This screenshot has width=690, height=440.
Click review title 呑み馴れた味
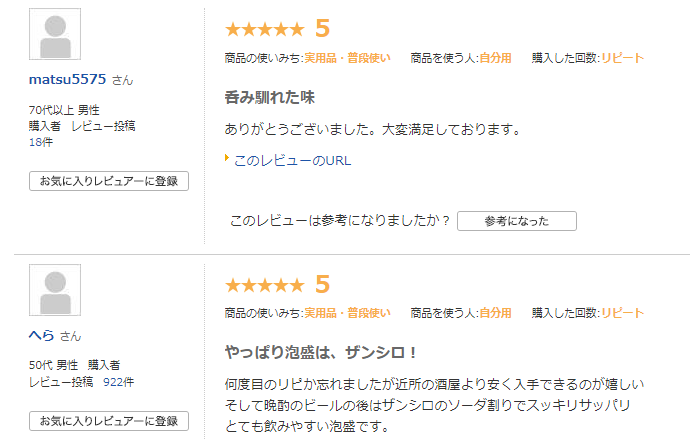click(x=270, y=97)
